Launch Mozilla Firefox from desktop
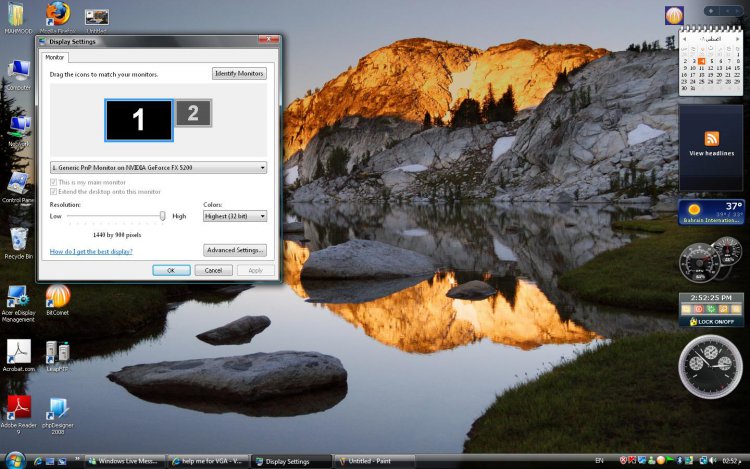 pyautogui.click(x=58, y=15)
